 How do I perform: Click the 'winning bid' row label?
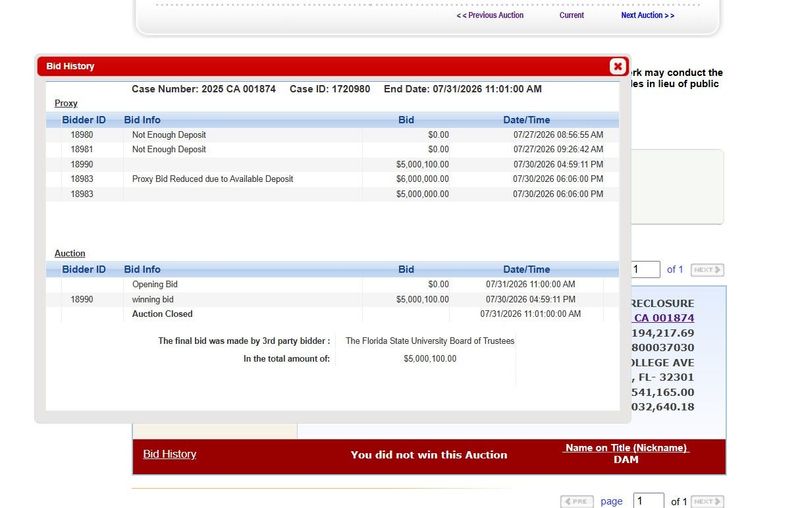click(153, 299)
